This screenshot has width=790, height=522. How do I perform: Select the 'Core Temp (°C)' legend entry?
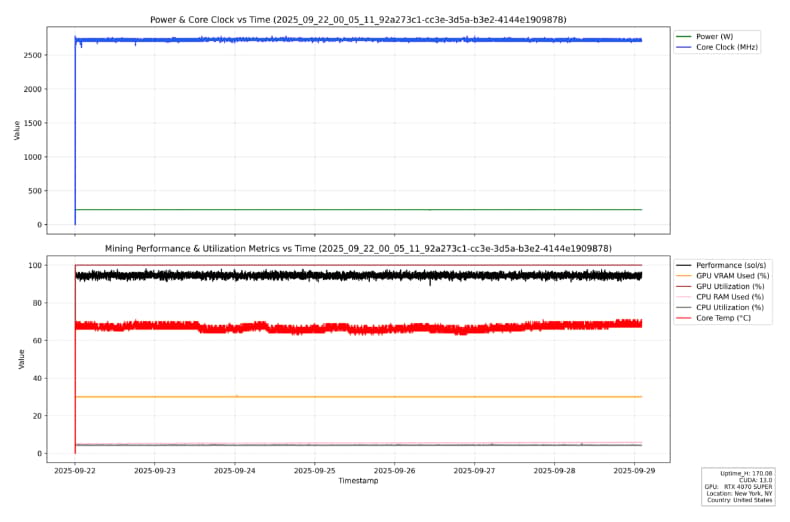[x=713, y=318]
